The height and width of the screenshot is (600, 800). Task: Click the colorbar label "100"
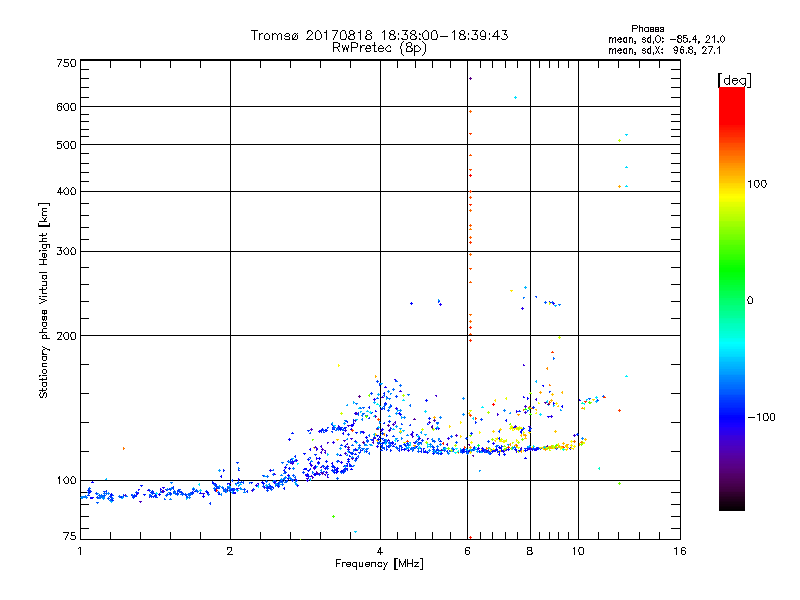coord(757,184)
